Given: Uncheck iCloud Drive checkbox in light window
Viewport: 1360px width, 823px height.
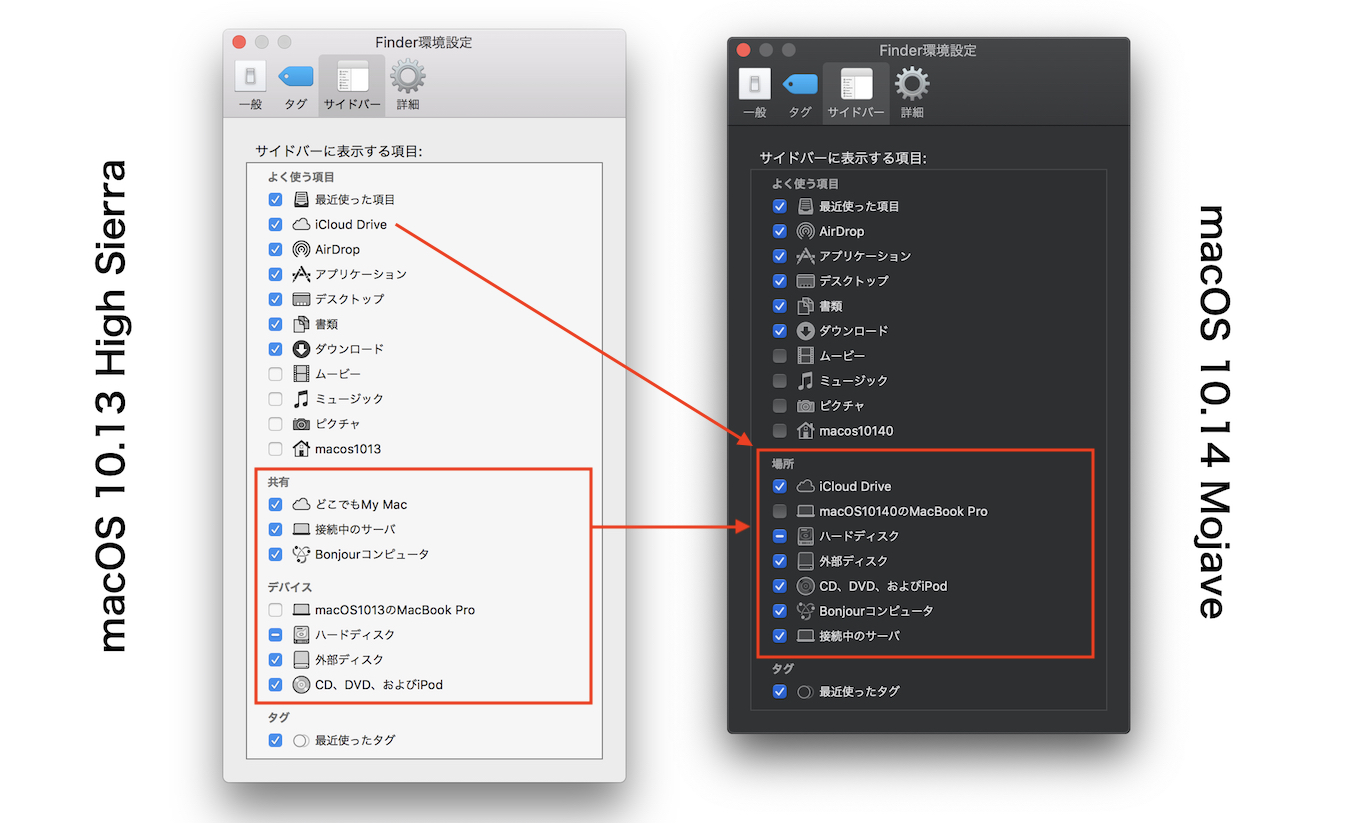Looking at the screenshot, I should coord(275,224).
